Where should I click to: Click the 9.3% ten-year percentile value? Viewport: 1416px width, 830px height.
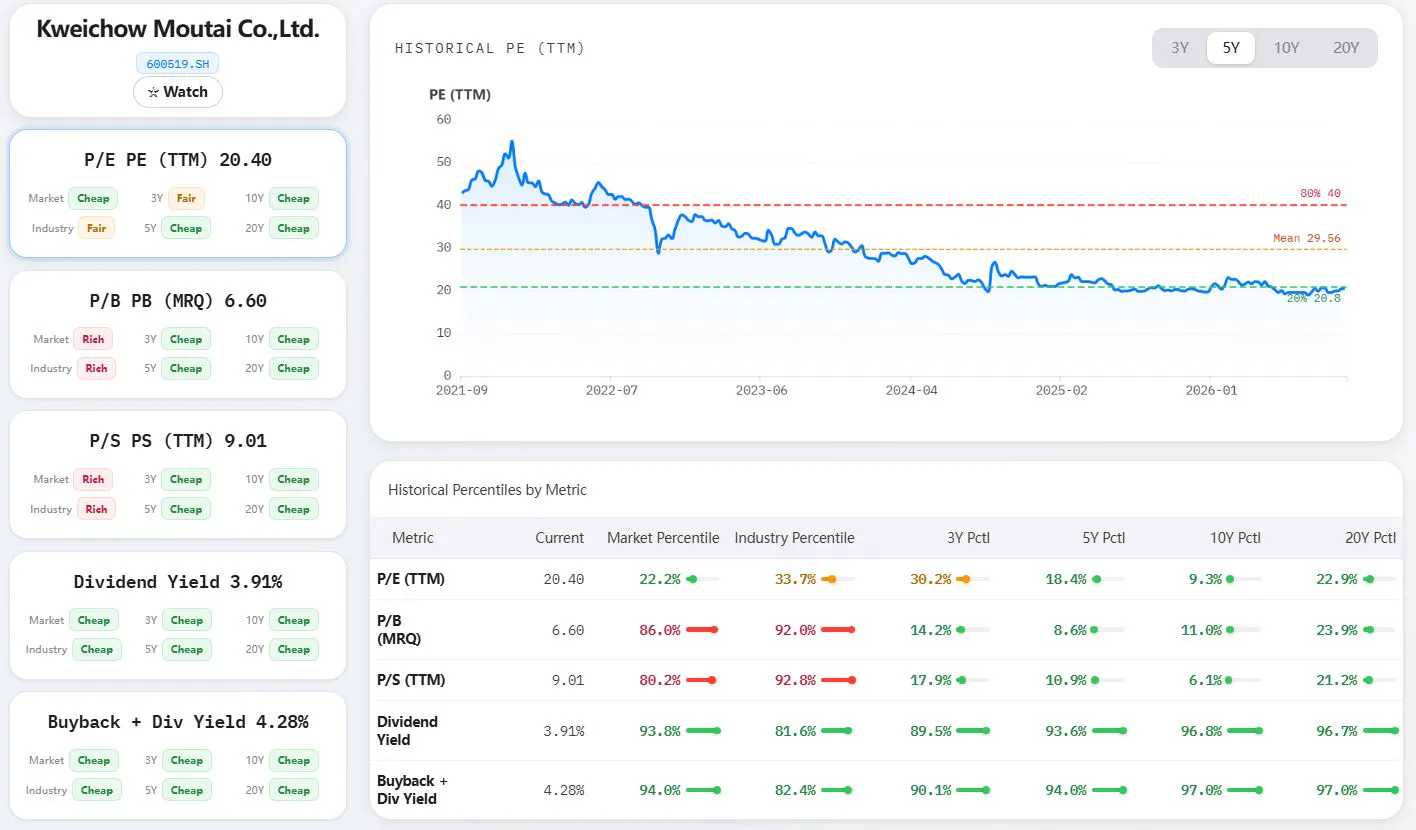point(1205,579)
